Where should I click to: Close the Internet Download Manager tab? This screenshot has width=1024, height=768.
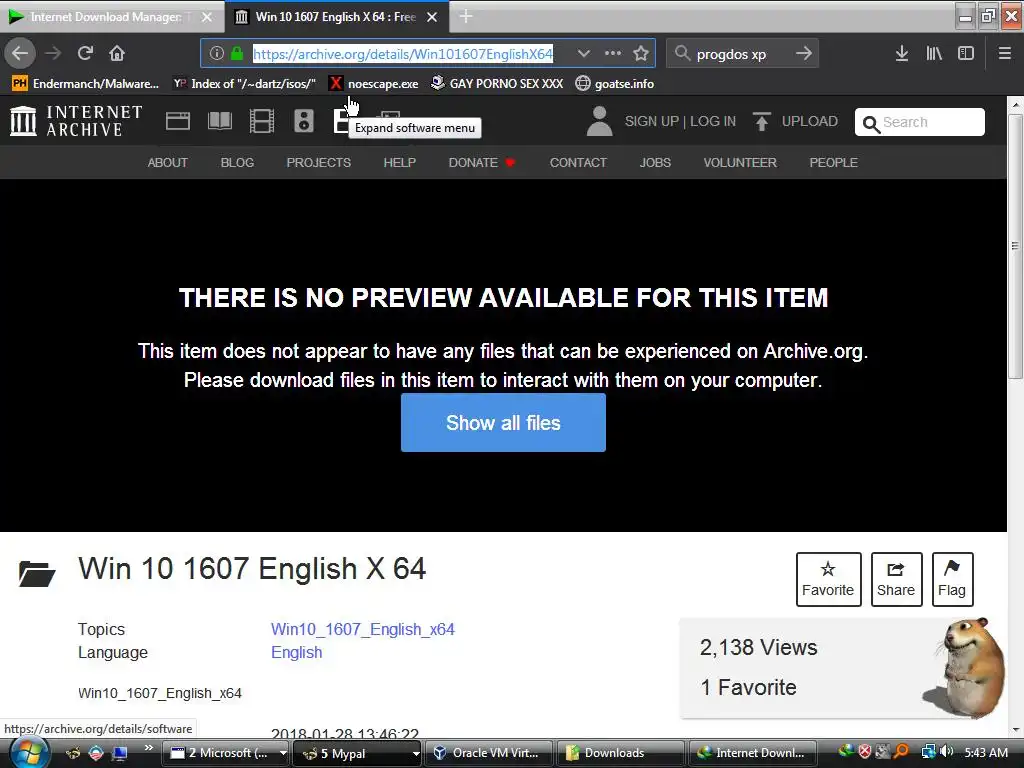tap(207, 17)
